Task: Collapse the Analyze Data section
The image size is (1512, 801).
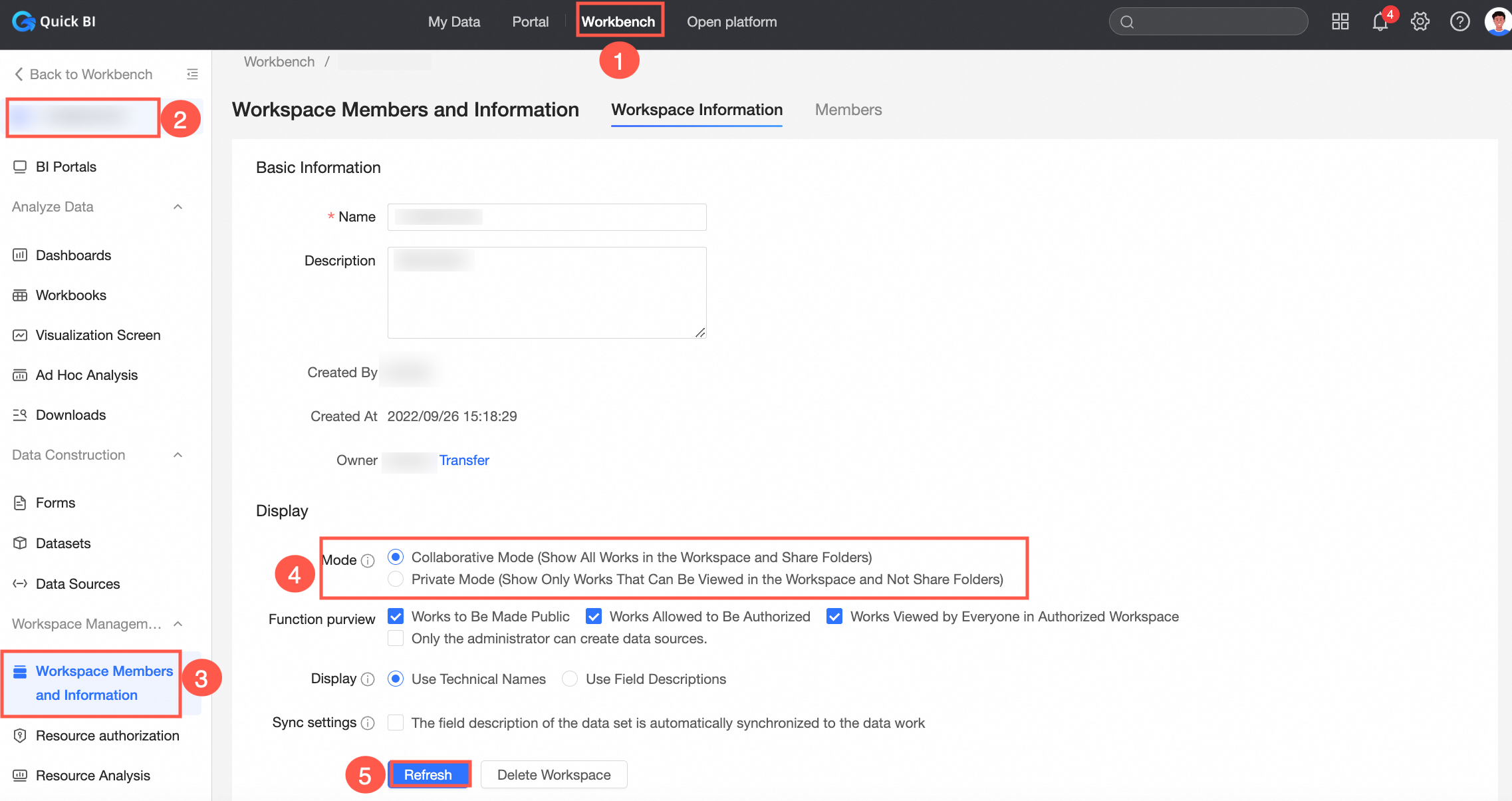Action: coord(178,207)
